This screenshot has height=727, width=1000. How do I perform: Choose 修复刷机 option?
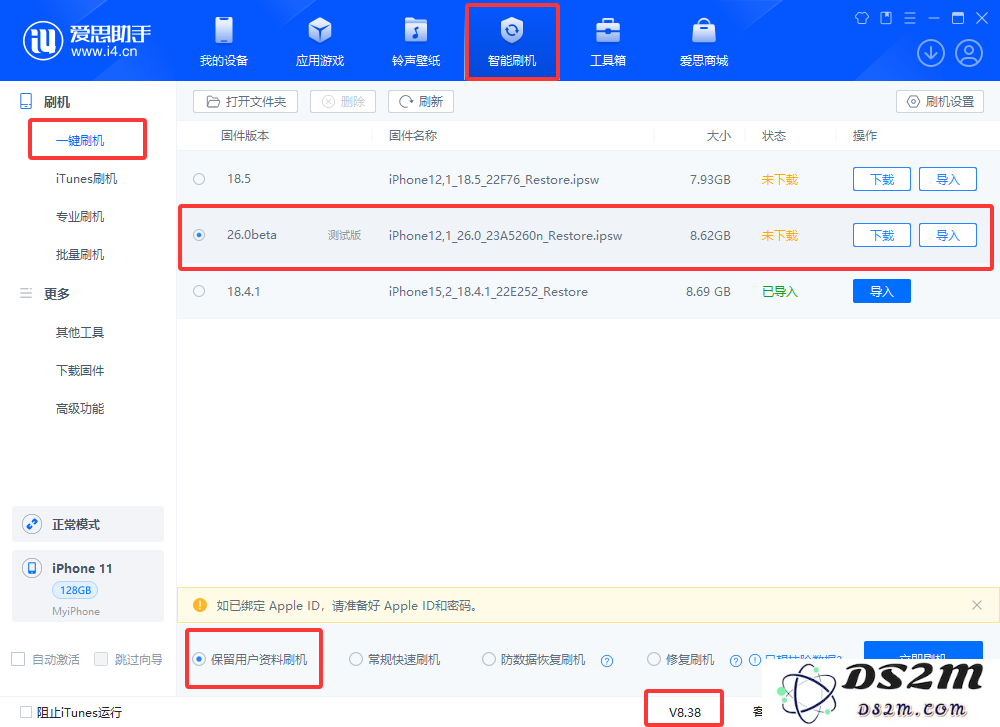pos(680,659)
